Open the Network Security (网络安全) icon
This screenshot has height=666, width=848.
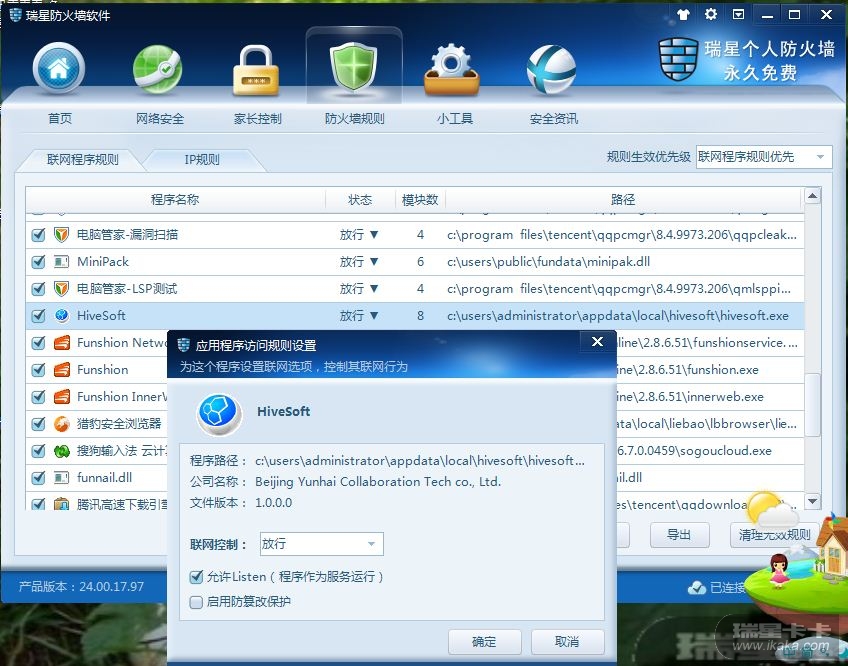click(x=157, y=69)
